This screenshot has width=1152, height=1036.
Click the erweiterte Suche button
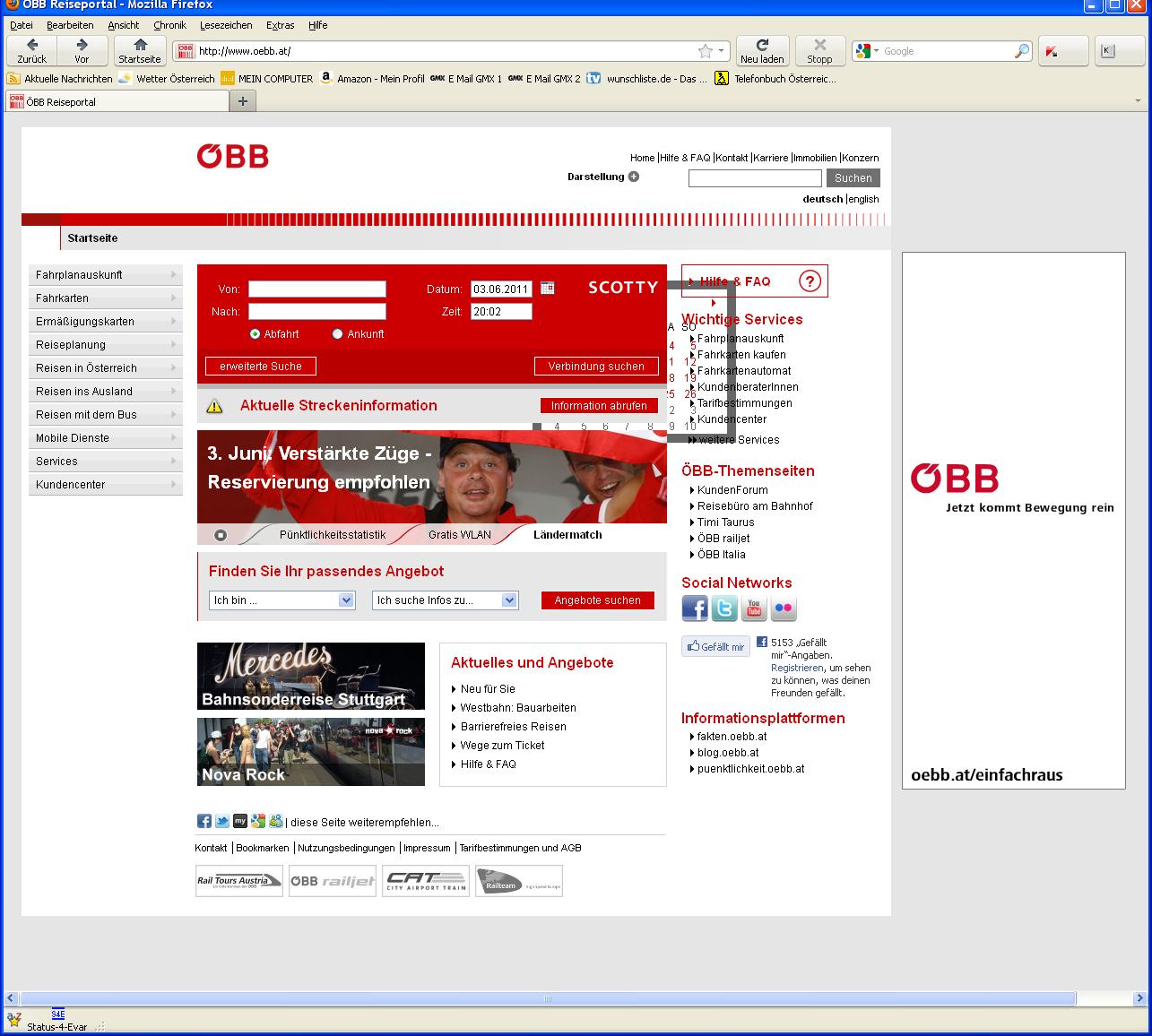[261, 367]
